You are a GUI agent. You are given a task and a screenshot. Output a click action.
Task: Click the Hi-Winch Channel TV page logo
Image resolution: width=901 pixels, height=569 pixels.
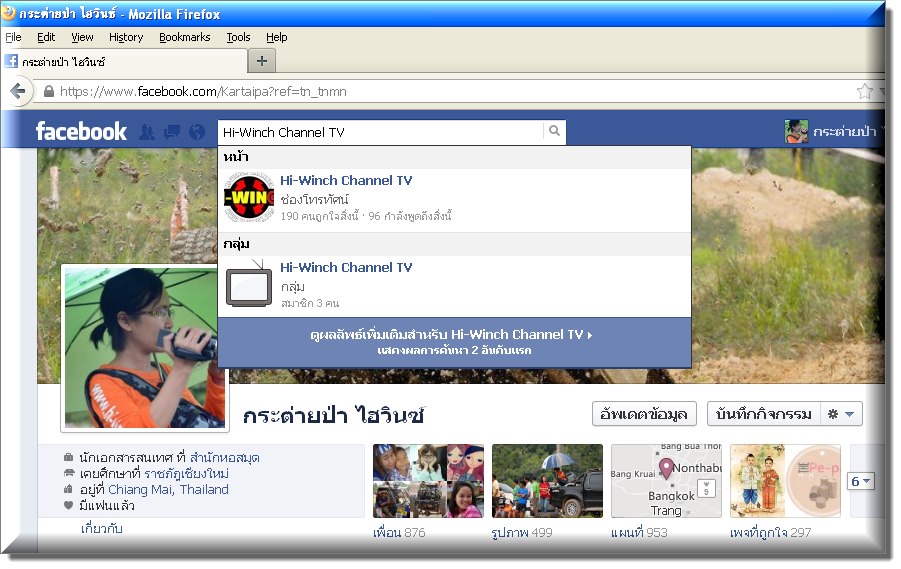click(x=248, y=197)
